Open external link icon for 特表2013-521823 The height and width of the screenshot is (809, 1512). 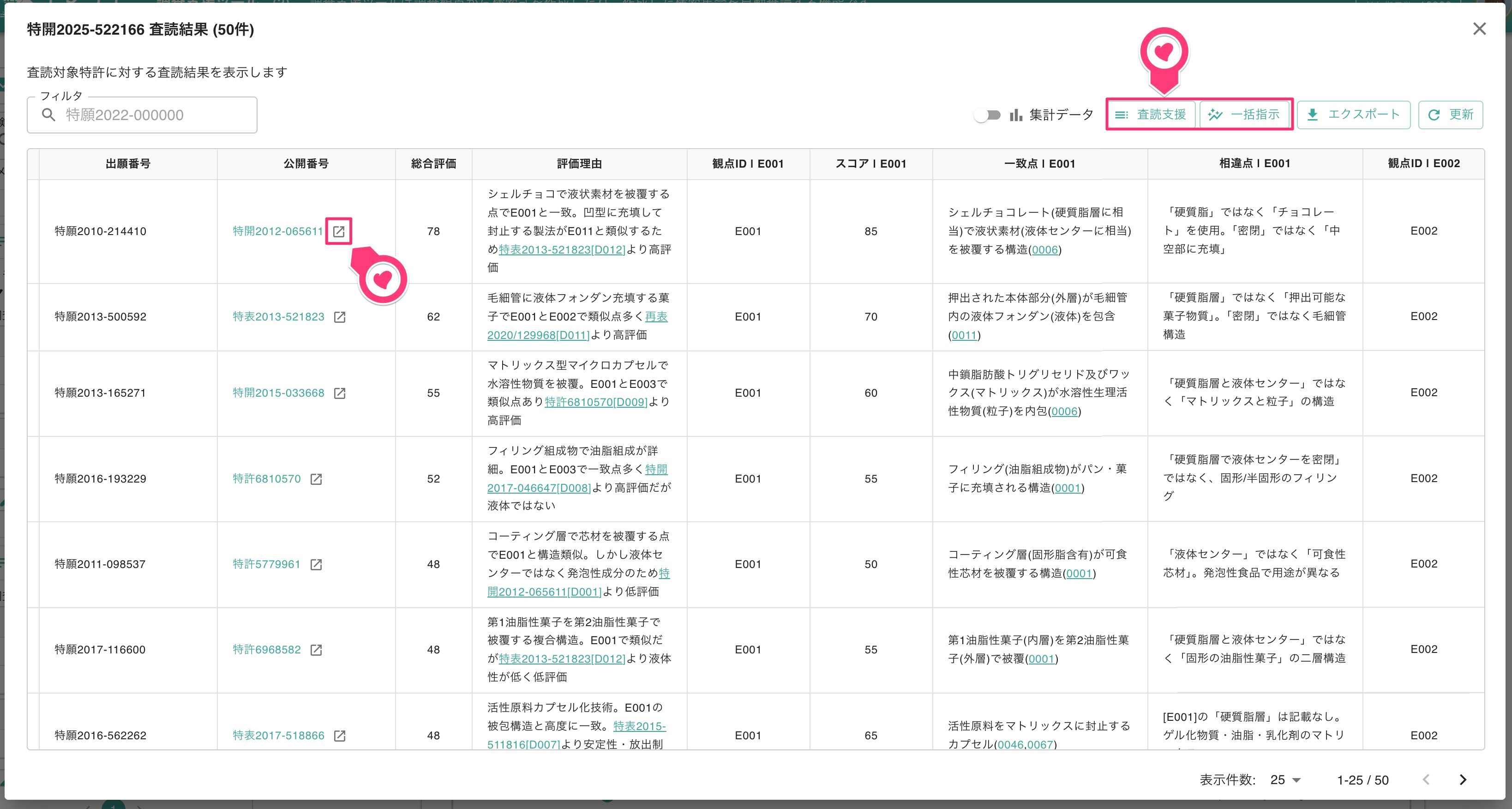(339, 317)
